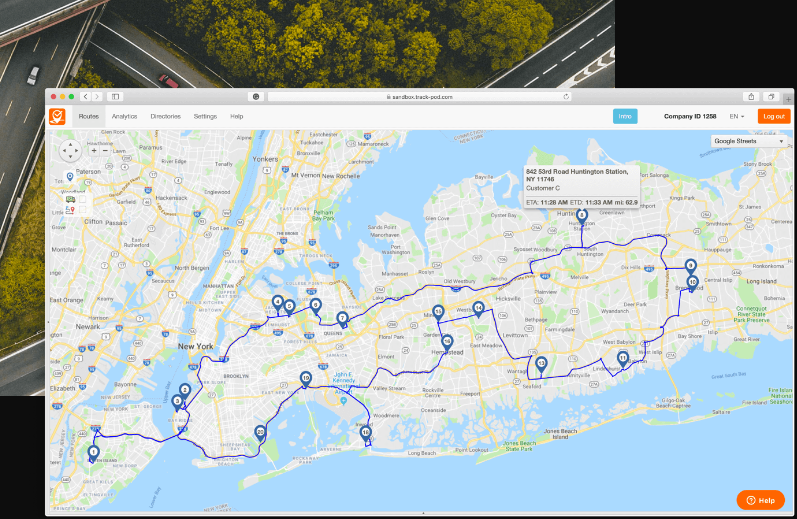Image resolution: width=797 pixels, height=519 pixels.
Task: Tick the checkbox beside the route path icon
Action: coord(82,210)
